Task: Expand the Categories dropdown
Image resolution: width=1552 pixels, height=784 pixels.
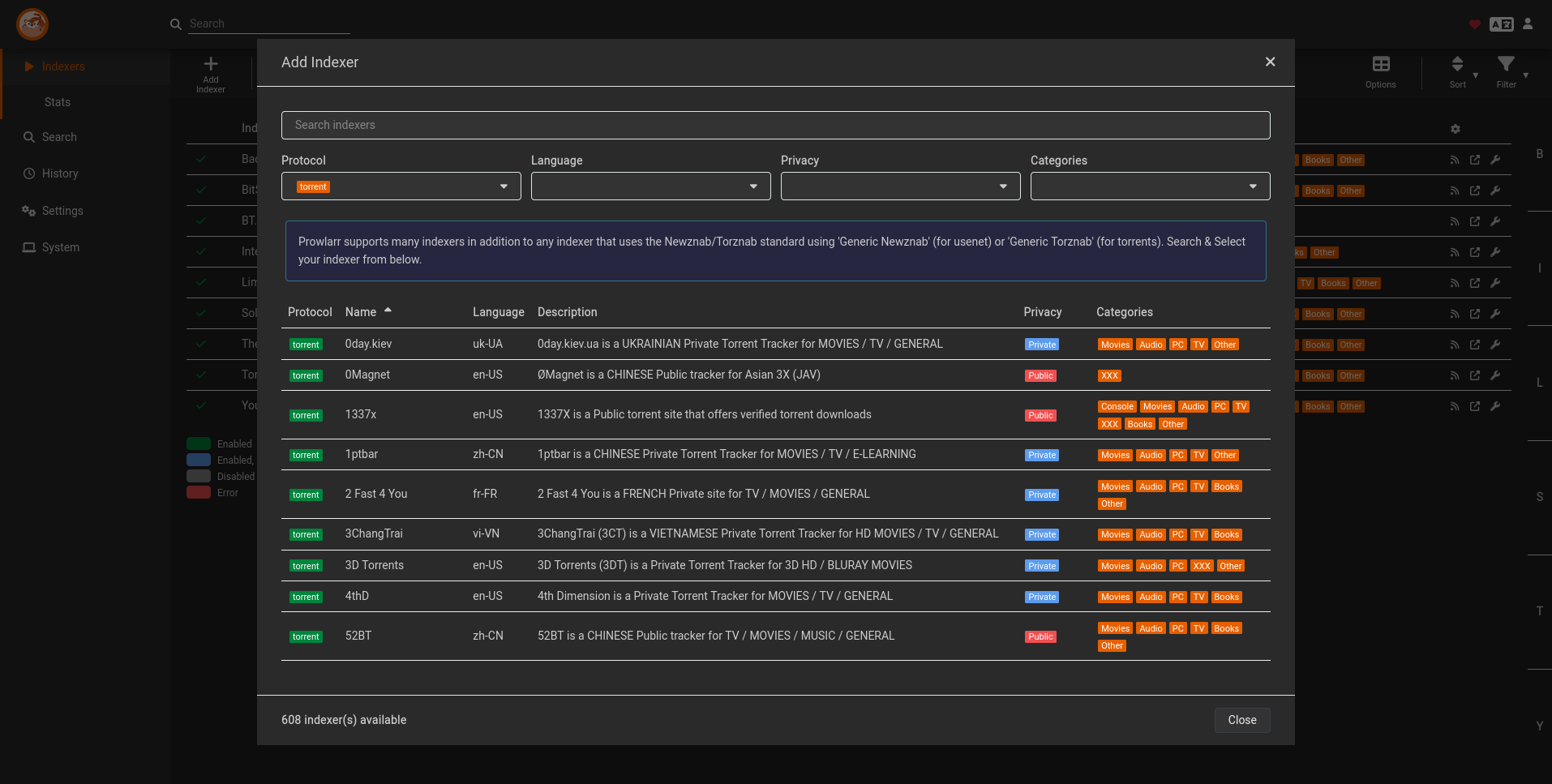Action: point(1150,186)
